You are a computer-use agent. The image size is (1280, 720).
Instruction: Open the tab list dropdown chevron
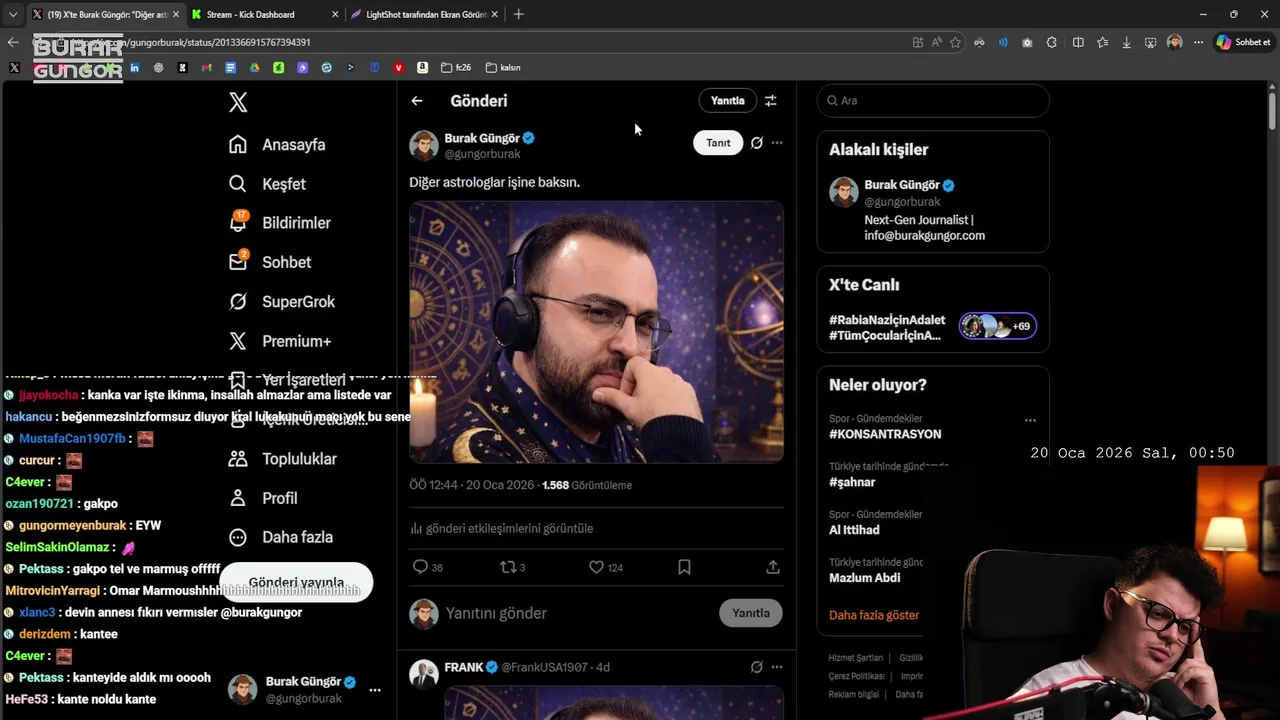point(12,14)
